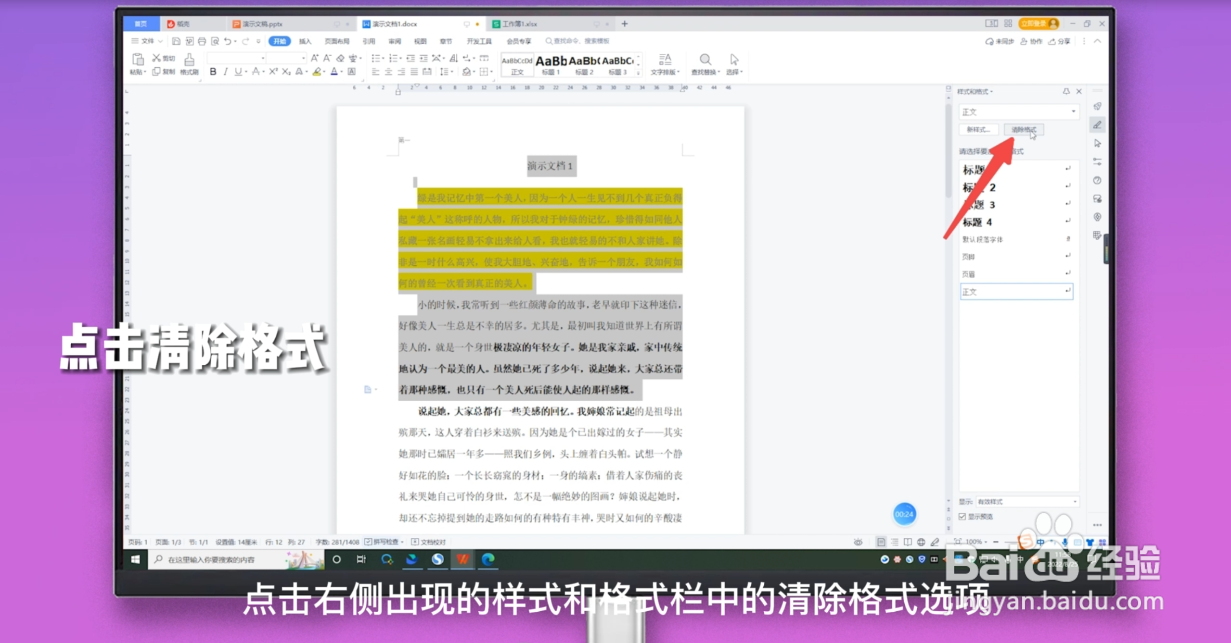Select the highlighted 正文 style in the list
This screenshot has height=643, width=1231.
tap(1015, 291)
